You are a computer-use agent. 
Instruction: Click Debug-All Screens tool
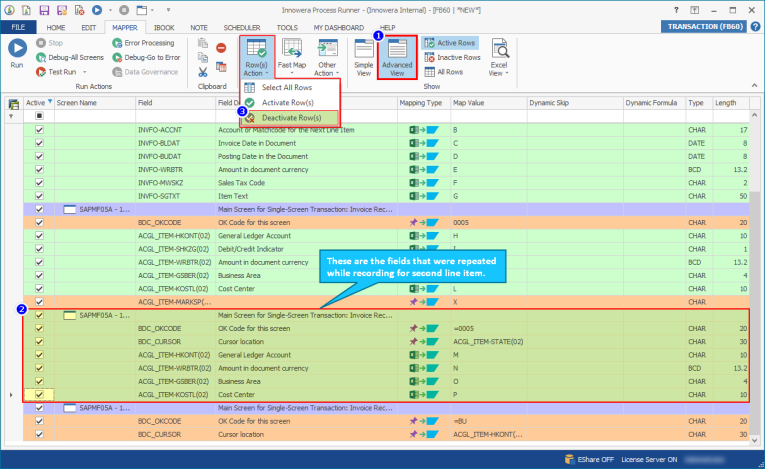[x=69, y=58]
